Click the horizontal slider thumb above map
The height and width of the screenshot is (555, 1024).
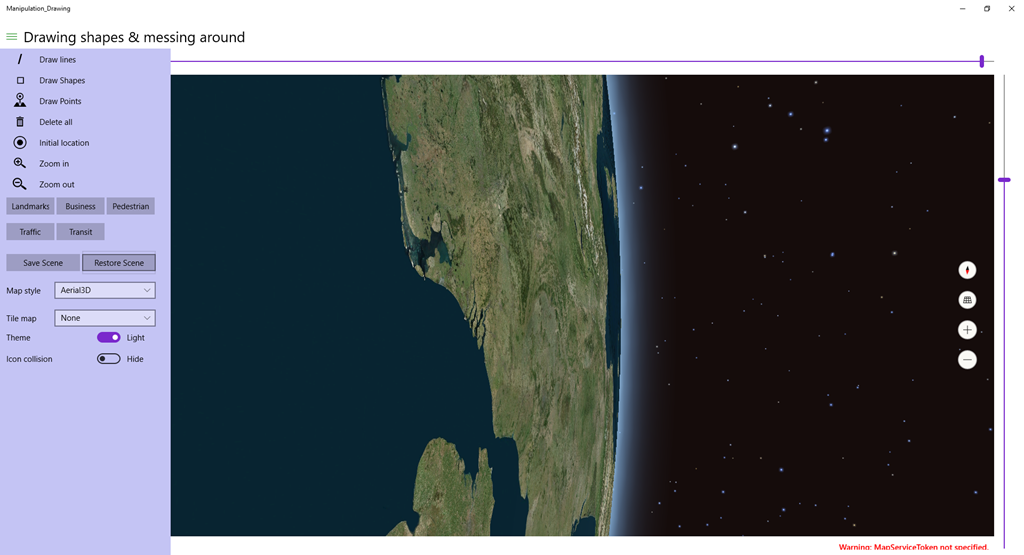982,61
